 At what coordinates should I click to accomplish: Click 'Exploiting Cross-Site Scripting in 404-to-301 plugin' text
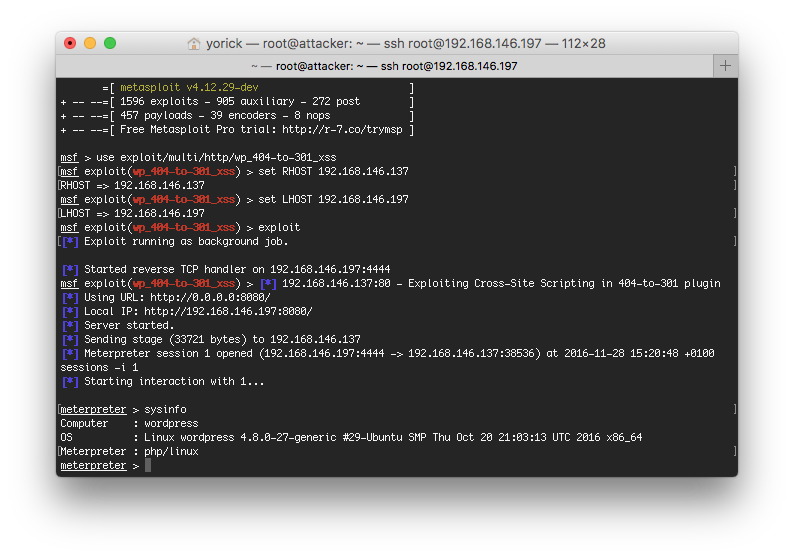coord(564,284)
